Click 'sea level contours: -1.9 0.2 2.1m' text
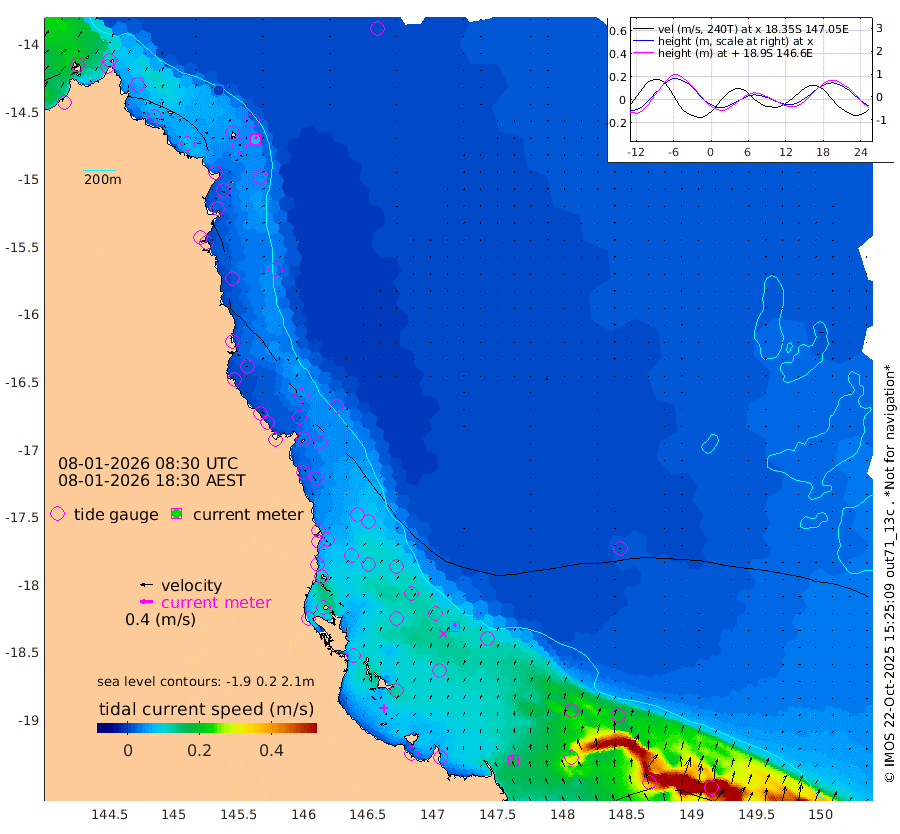900x834 pixels. [205, 681]
